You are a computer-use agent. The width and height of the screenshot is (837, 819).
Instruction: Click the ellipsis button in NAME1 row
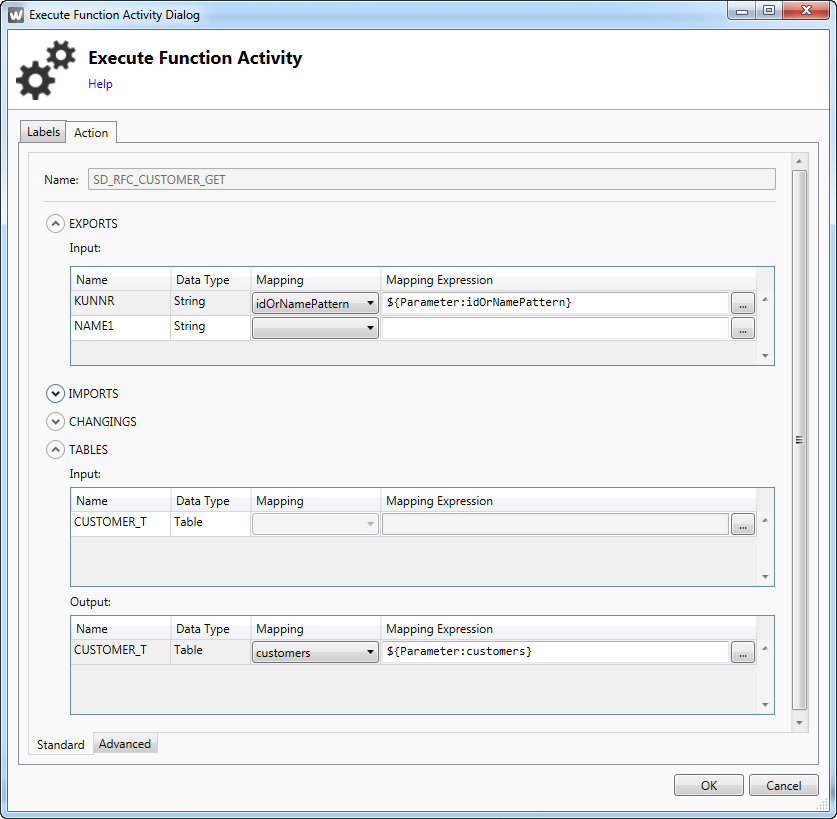pos(742,328)
